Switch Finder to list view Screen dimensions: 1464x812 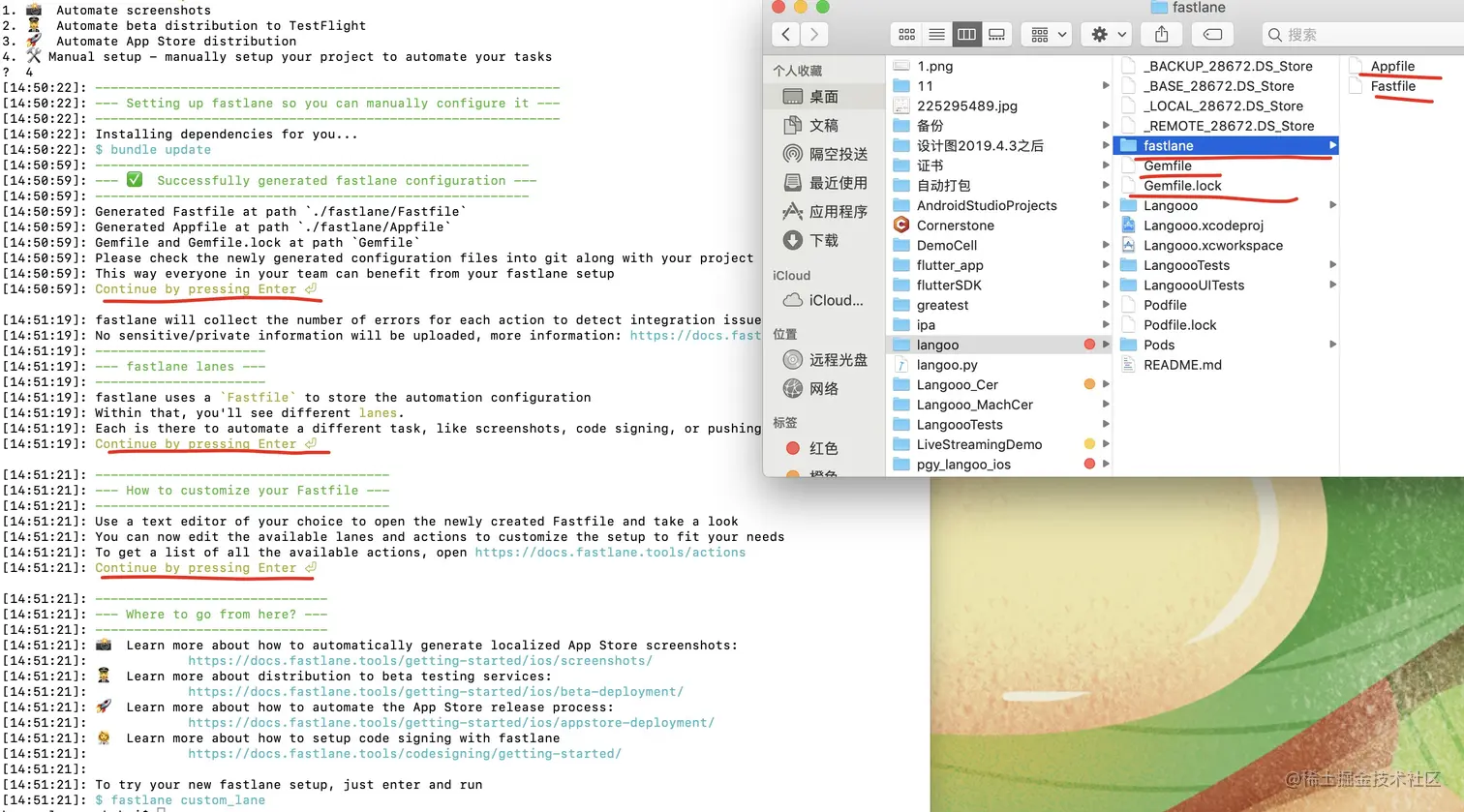pyautogui.click(x=936, y=35)
